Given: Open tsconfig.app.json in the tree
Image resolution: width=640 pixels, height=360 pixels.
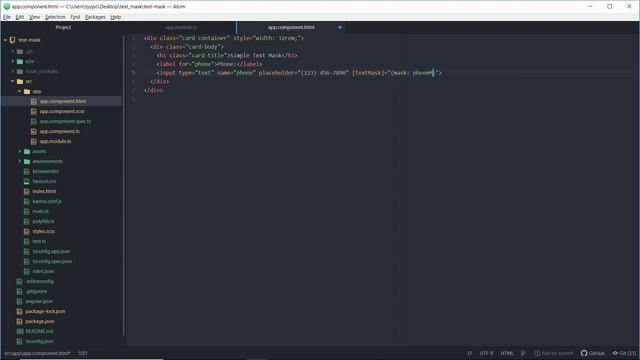Looking at the screenshot, I should pyautogui.click(x=51, y=251).
